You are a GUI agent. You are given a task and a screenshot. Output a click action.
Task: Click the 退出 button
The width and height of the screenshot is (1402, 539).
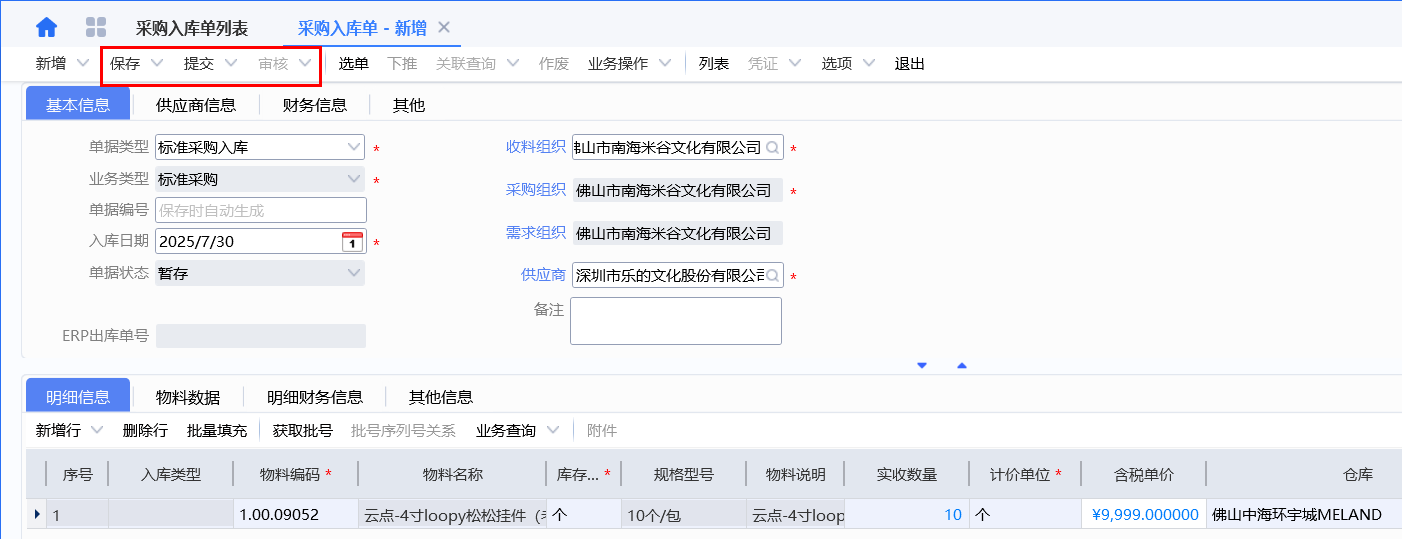(909, 63)
